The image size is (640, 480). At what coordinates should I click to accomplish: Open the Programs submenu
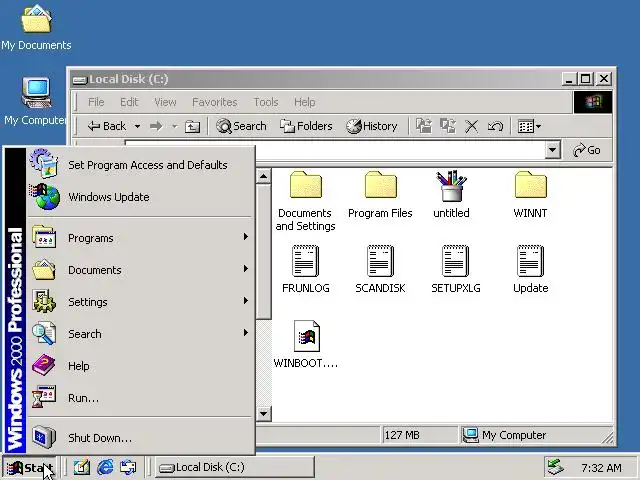(140, 238)
